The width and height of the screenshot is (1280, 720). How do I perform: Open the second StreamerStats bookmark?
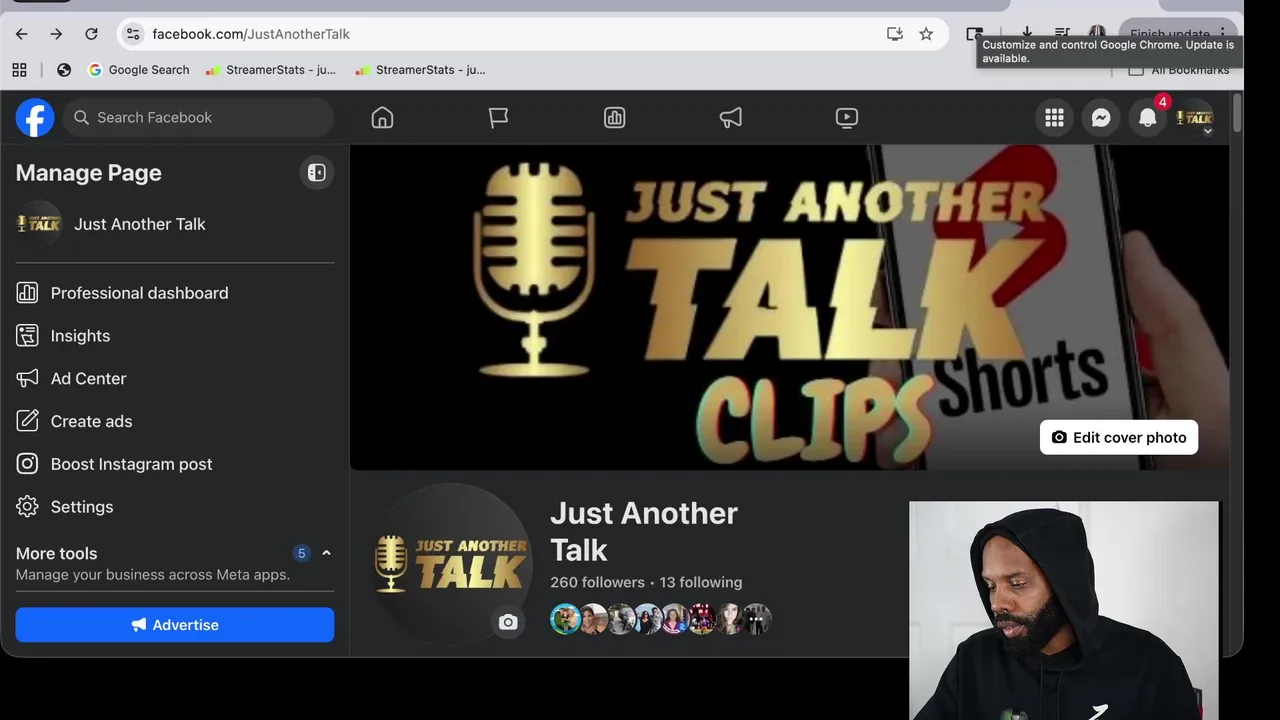click(x=420, y=70)
